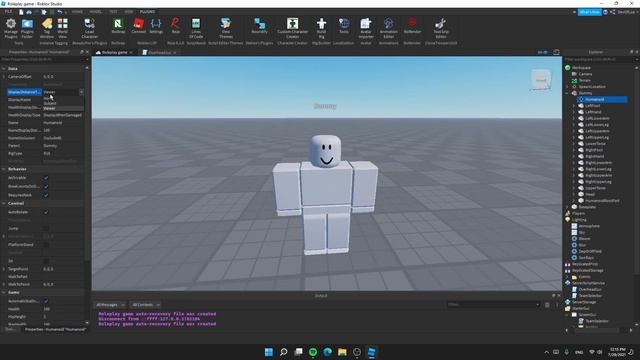Toggle the Archivable checkbox
The image size is (640, 360).
46,178
